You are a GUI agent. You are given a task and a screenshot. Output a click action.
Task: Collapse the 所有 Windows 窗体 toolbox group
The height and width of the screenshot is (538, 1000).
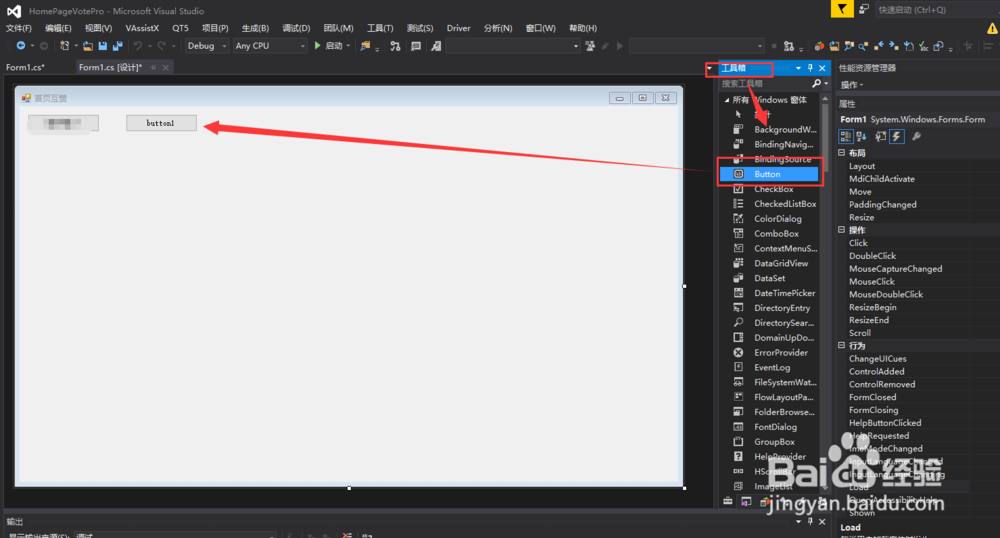(726, 100)
